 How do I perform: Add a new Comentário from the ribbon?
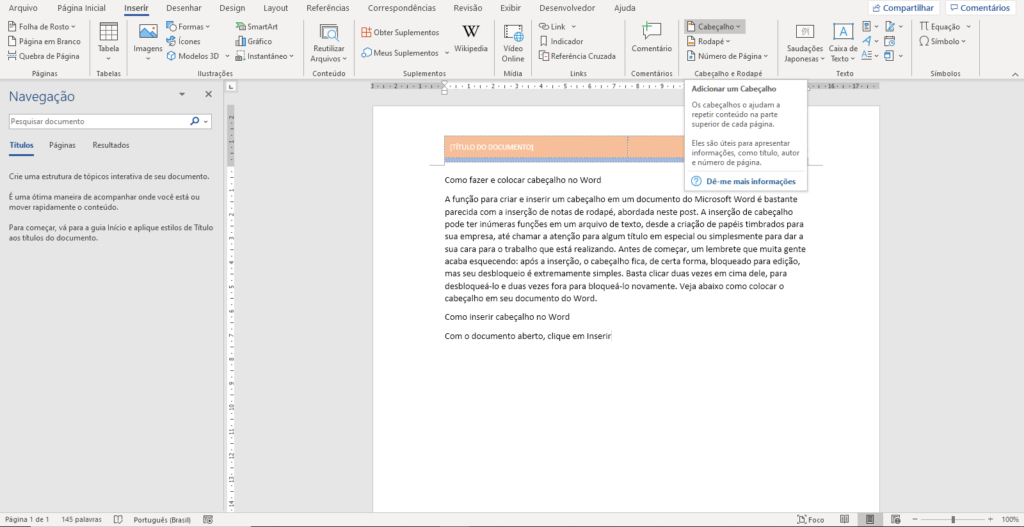point(651,38)
